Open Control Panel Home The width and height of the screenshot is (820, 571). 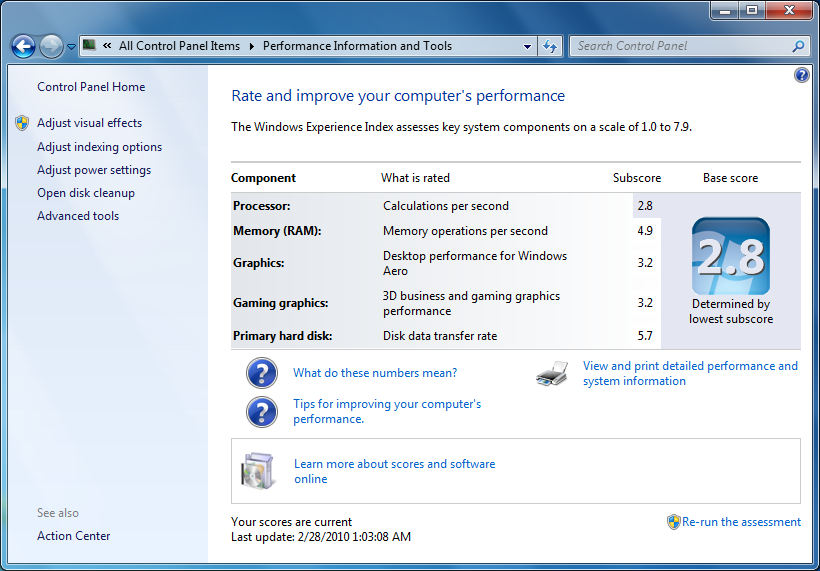(91, 87)
